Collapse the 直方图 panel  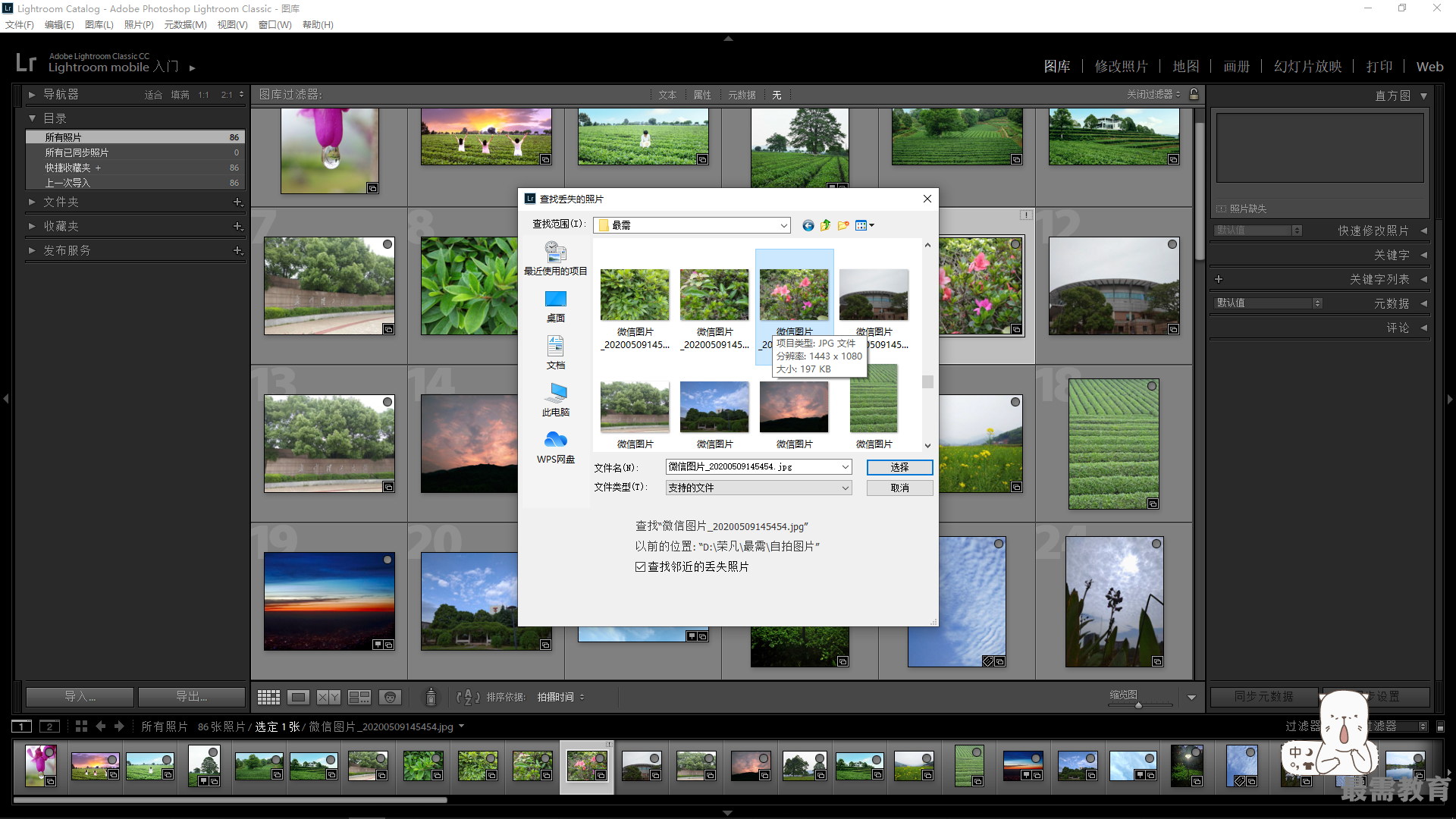[x=1423, y=96]
